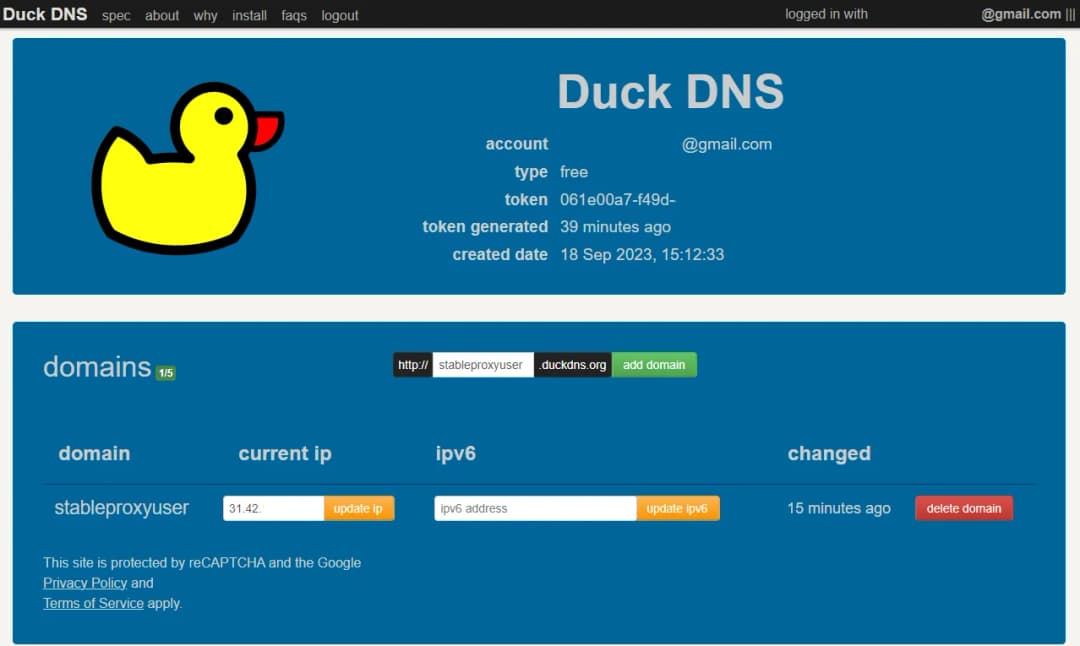Image resolution: width=1080 pixels, height=646 pixels.
Task: Delete the stableproxyuser domain
Action: pos(963,508)
